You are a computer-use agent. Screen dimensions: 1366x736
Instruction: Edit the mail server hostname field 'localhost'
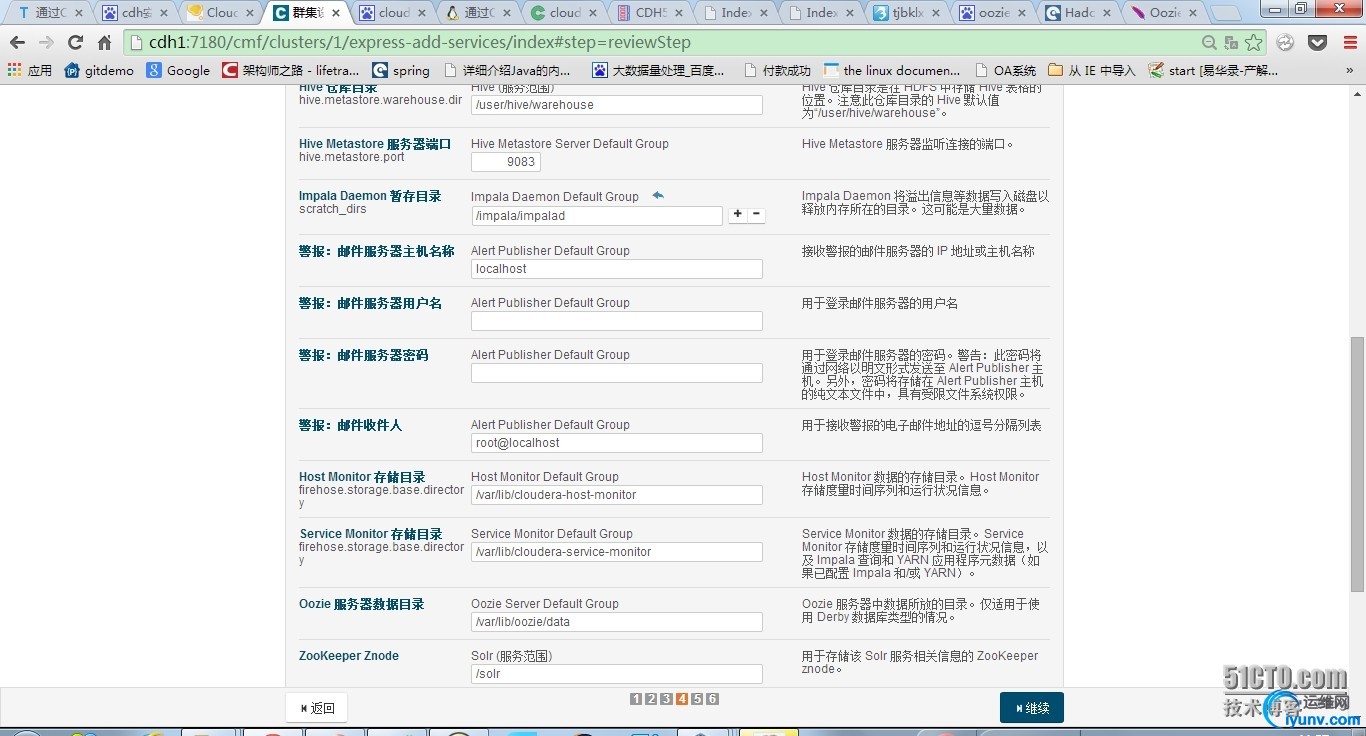click(x=617, y=269)
